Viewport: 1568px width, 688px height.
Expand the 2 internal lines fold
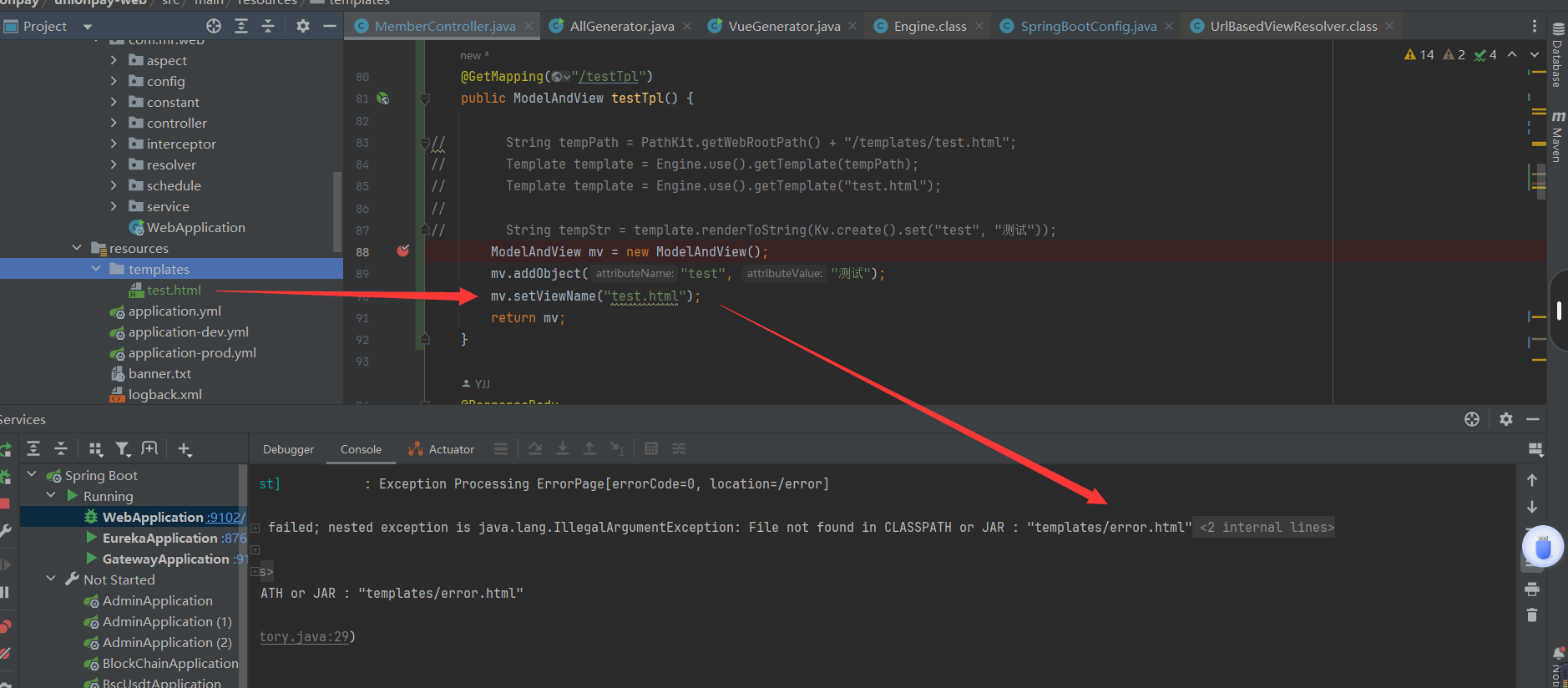click(1266, 527)
